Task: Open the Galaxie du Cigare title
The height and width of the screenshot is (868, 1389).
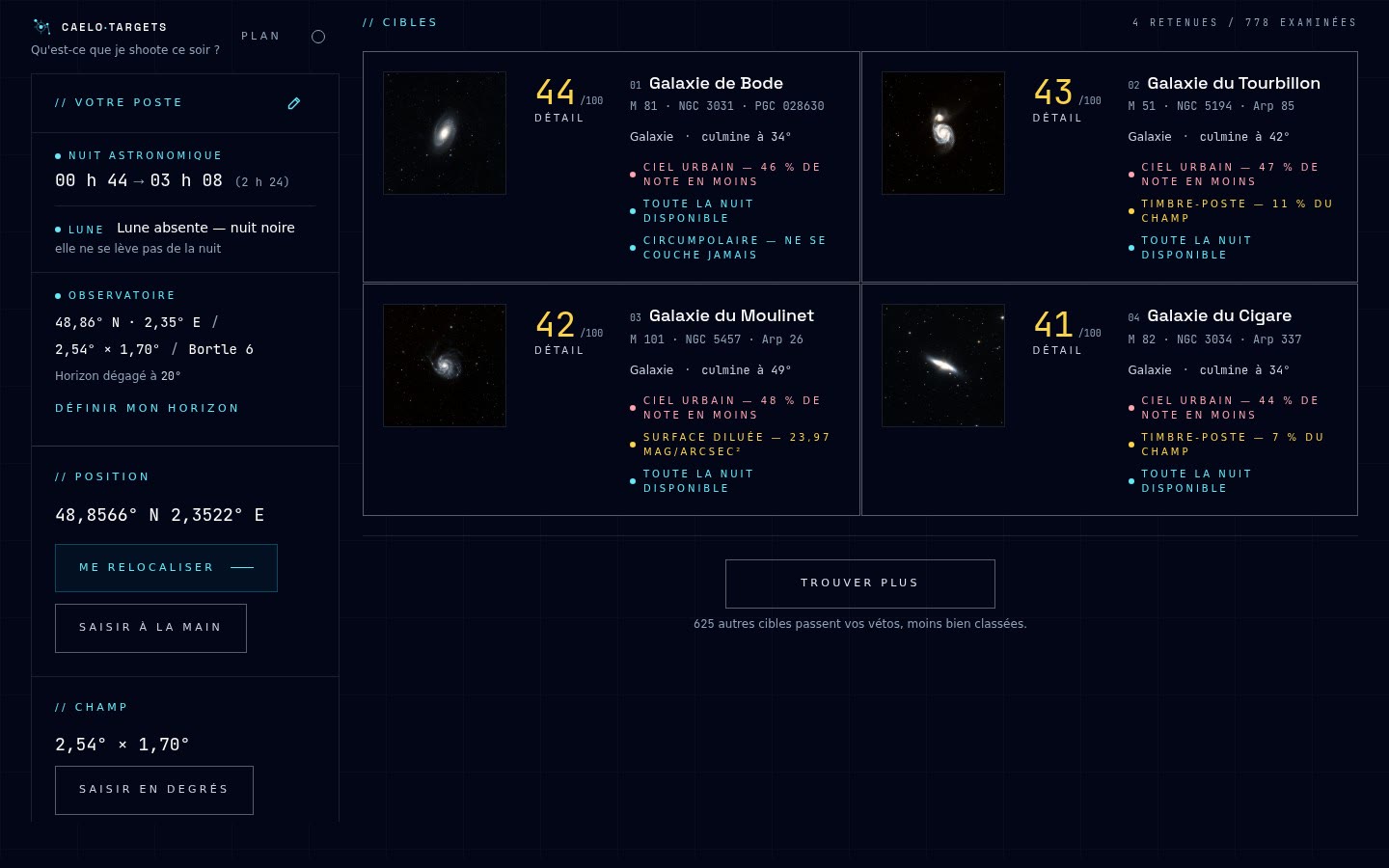Action: click(1219, 316)
